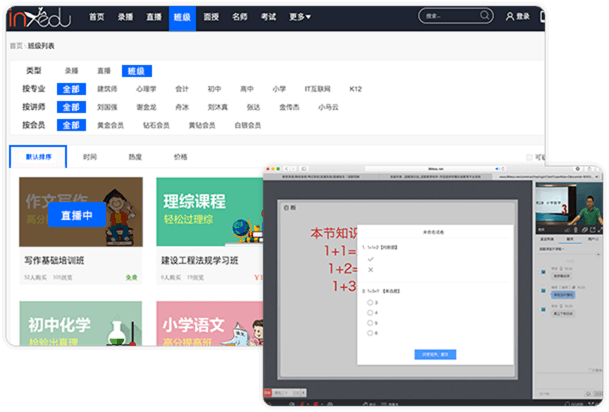Open 面授 in top navigation

211,17
